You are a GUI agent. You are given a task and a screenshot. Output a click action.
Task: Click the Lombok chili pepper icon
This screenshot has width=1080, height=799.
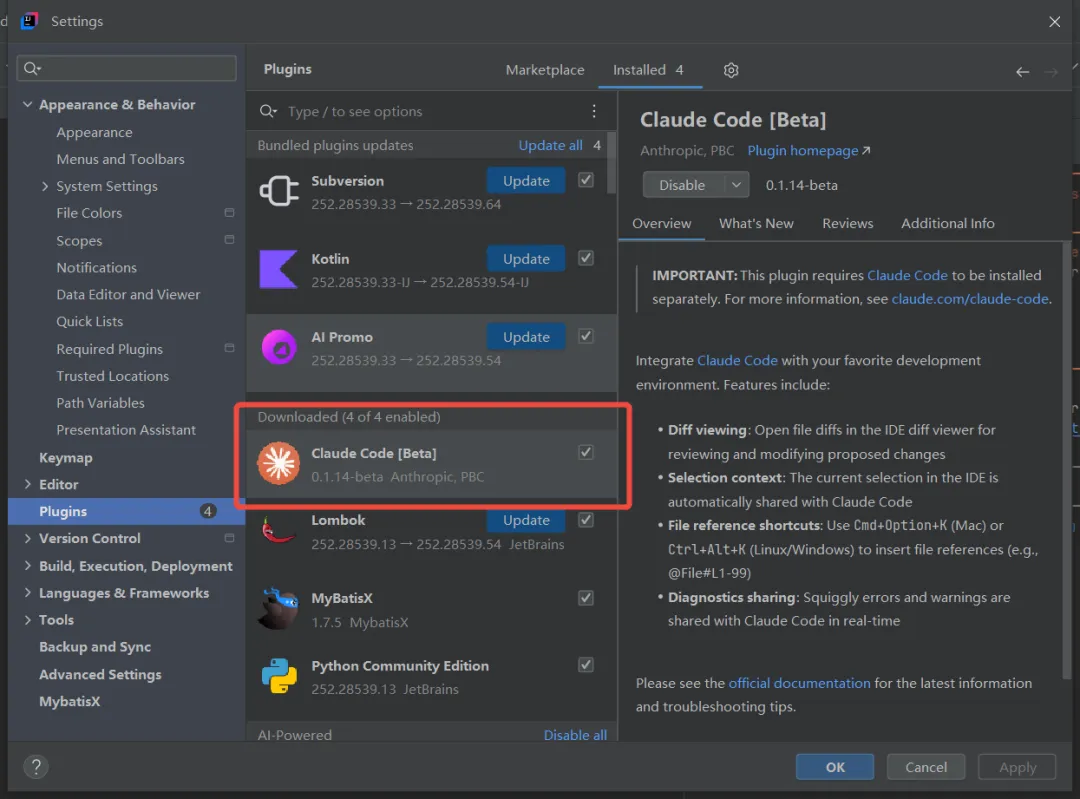click(x=278, y=531)
